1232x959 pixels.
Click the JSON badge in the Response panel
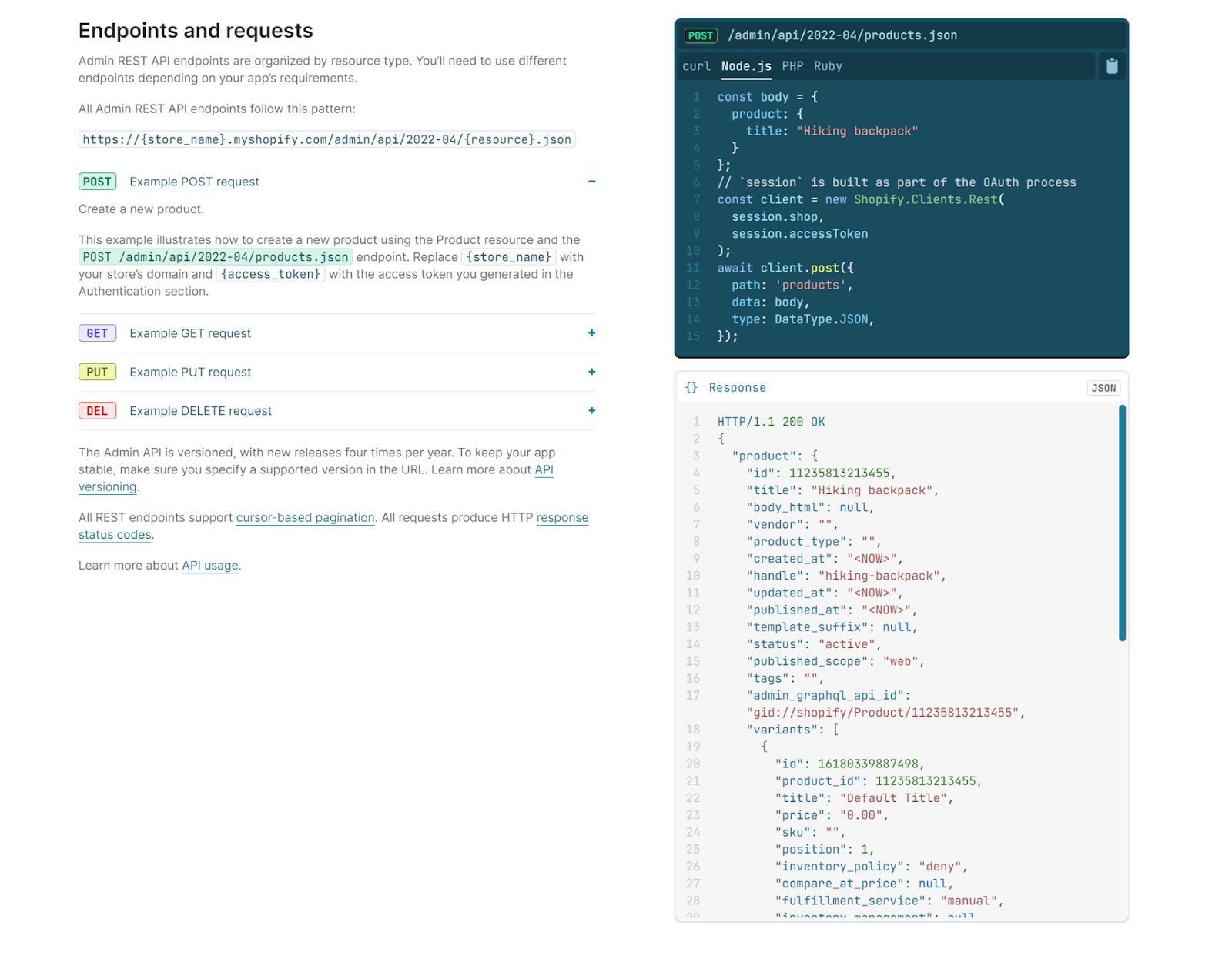click(x=1103, y=388)
